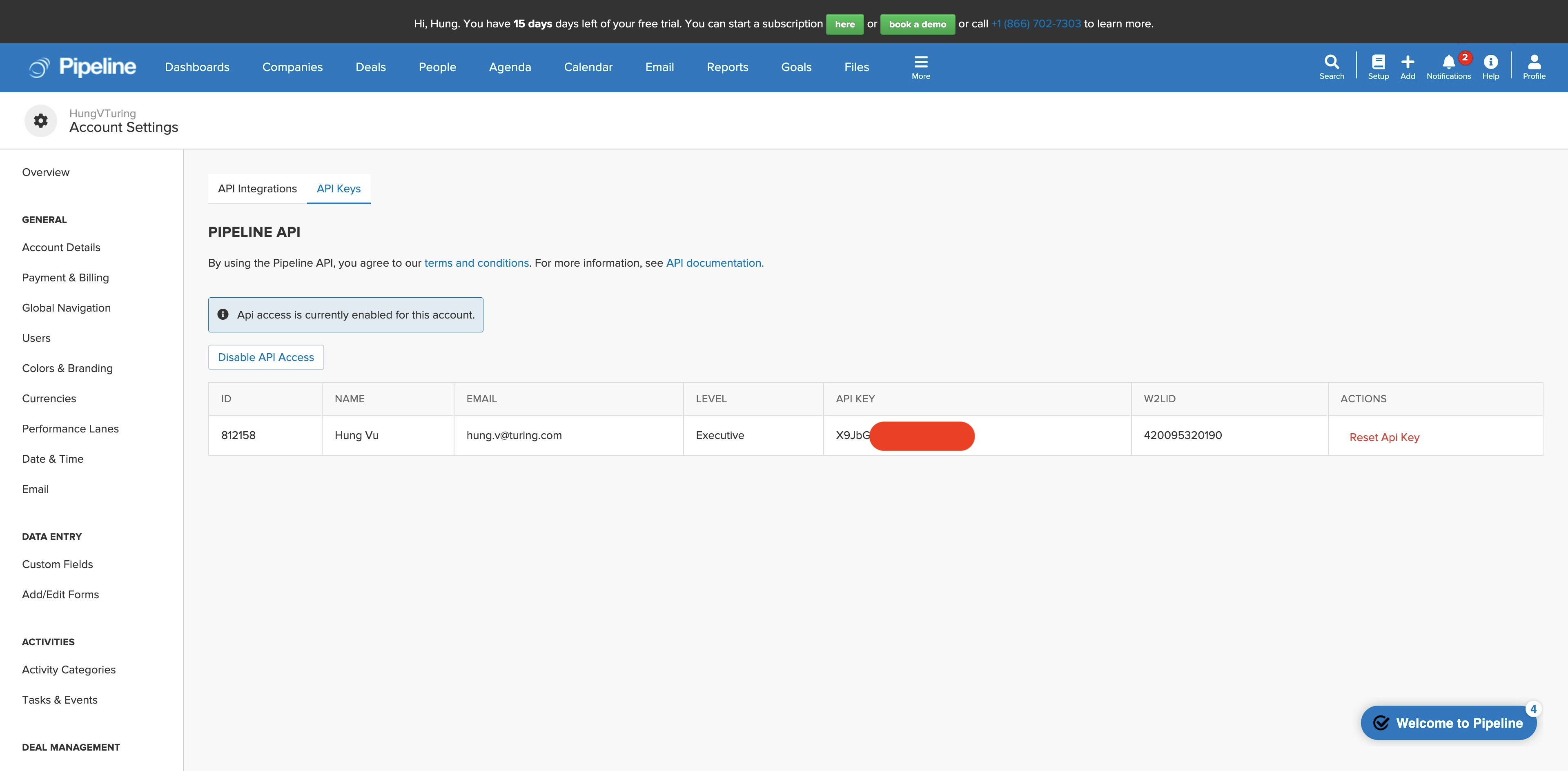Open Overview in settings sidebar

point(46,172)
